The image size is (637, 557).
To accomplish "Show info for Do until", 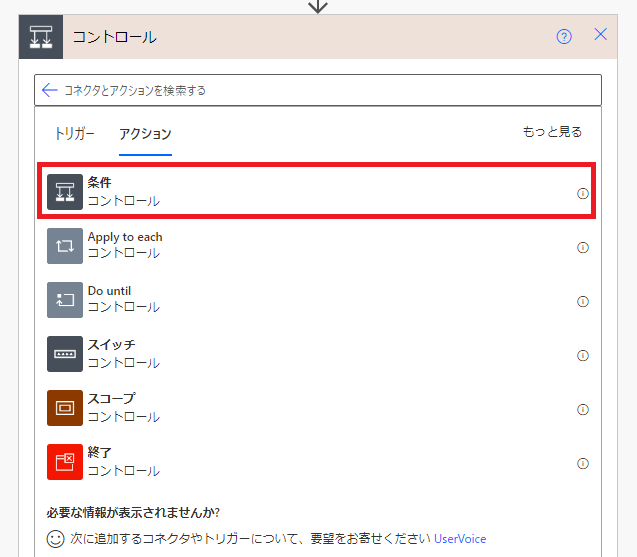I will click(x=583, y=301).
